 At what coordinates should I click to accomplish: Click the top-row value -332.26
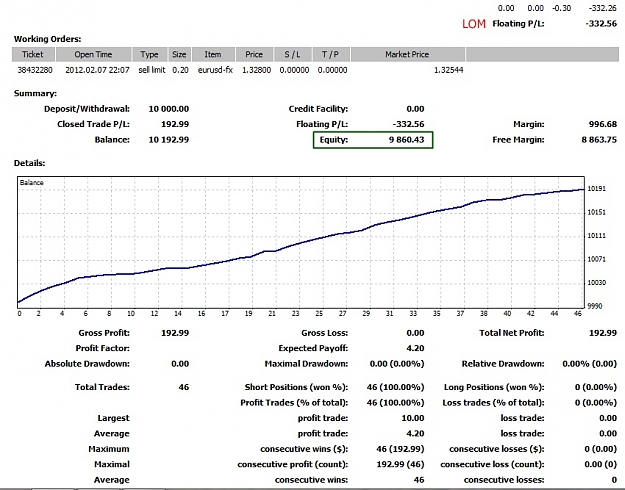click(x=603, y=8)
